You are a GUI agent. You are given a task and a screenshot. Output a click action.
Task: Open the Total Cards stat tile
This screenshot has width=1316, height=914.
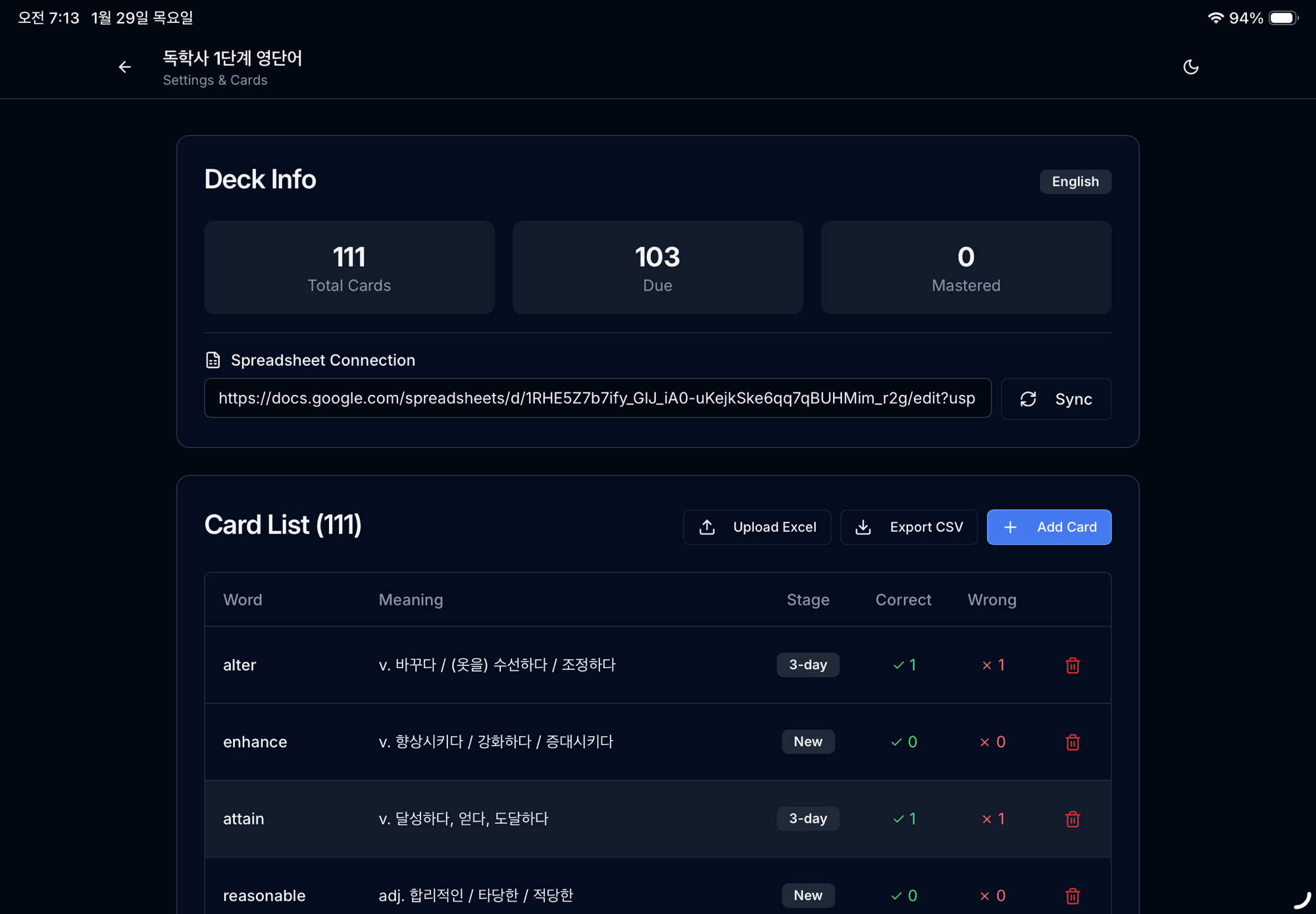349,267
